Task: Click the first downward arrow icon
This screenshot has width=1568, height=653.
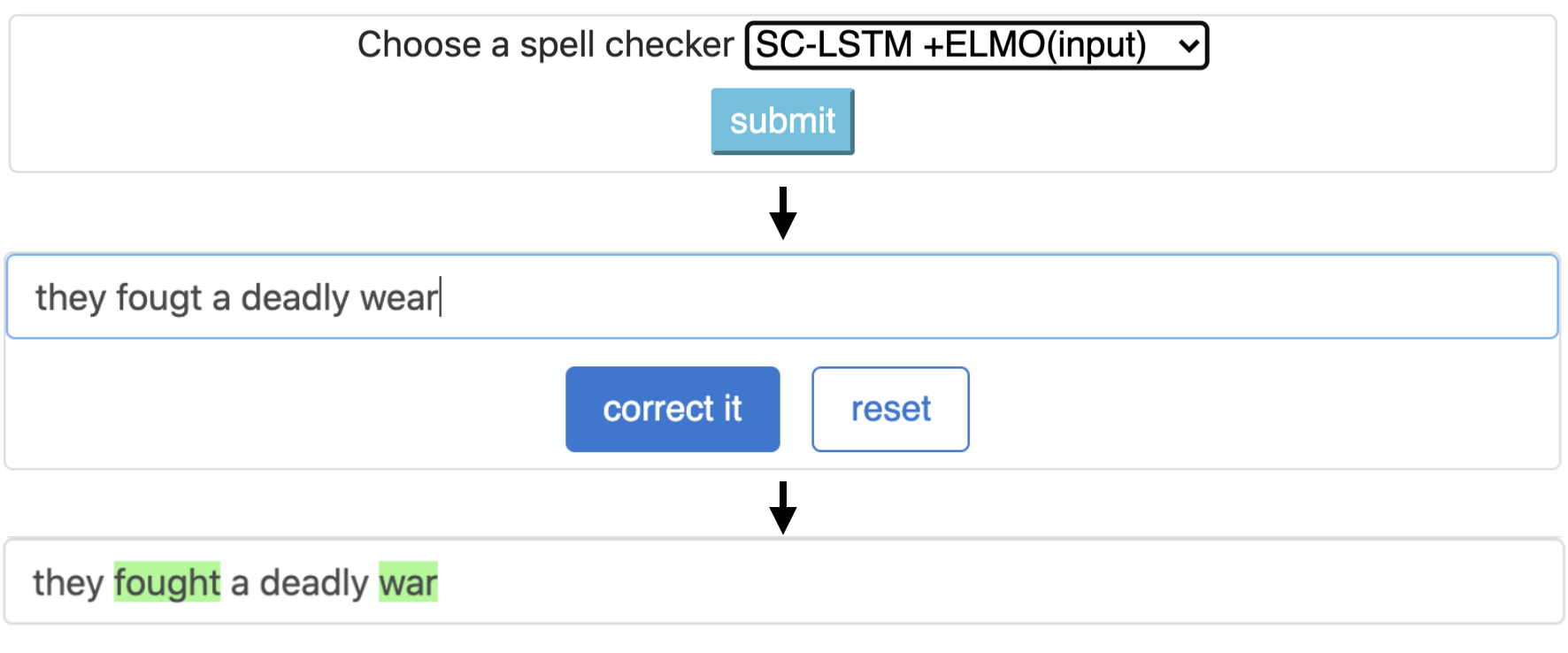Action: point(782,213)
